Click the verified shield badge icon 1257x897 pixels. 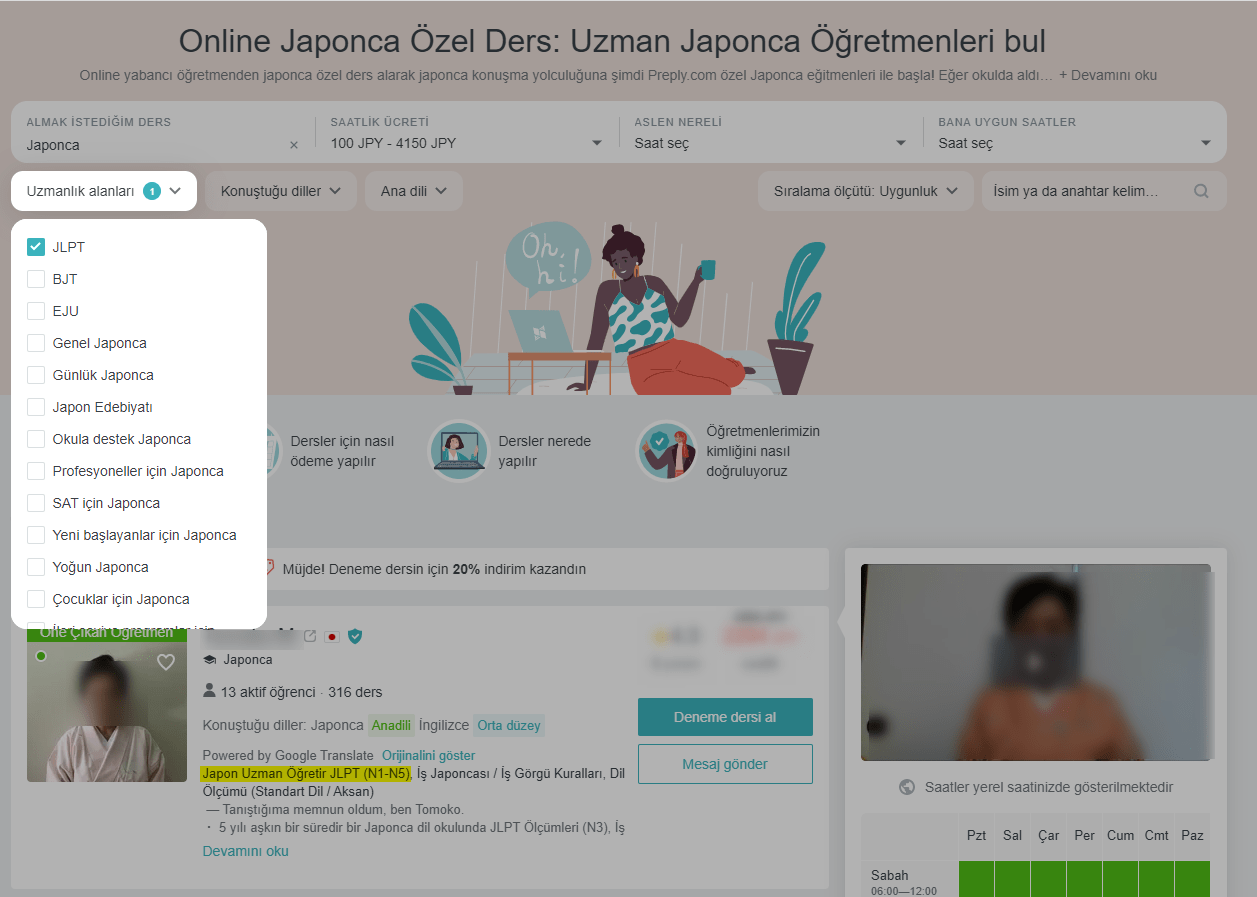355,636
